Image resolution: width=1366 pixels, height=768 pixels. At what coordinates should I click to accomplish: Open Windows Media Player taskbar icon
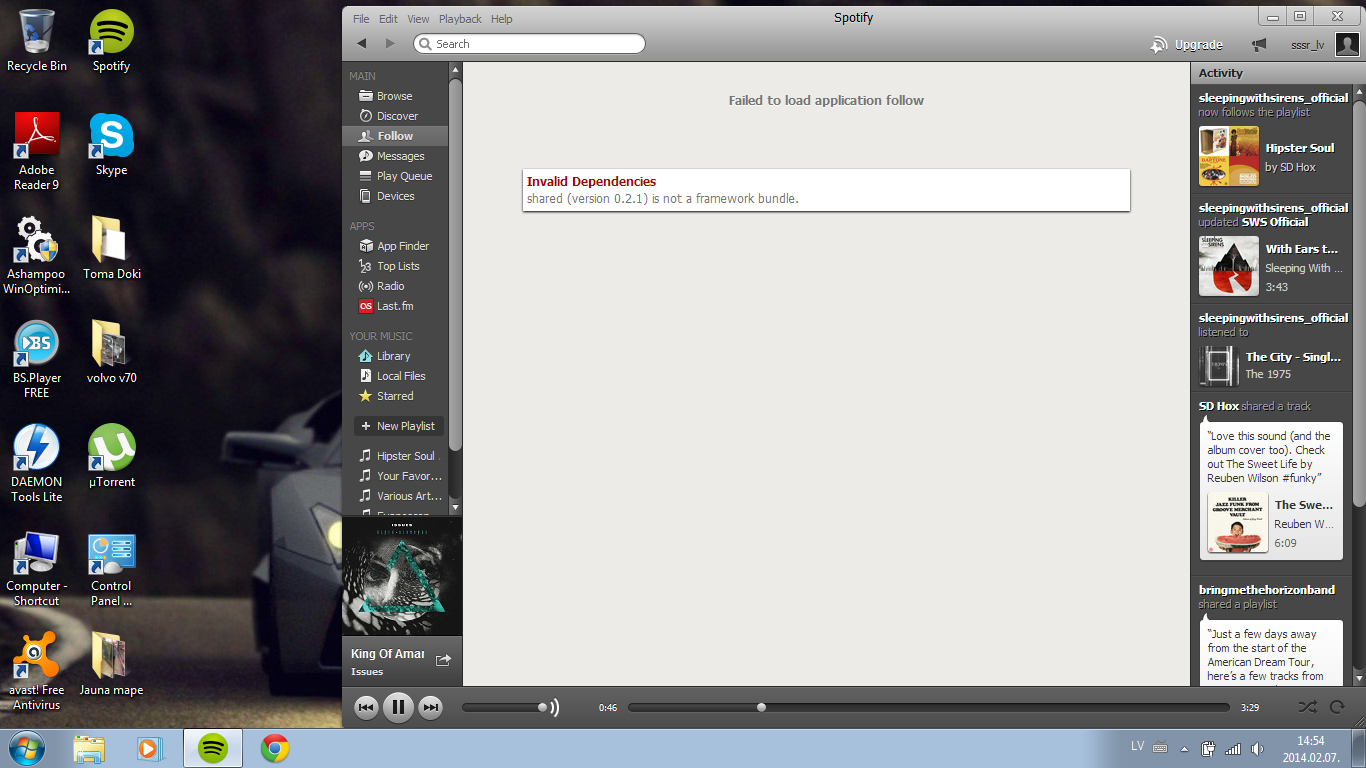tap(149, 748)
